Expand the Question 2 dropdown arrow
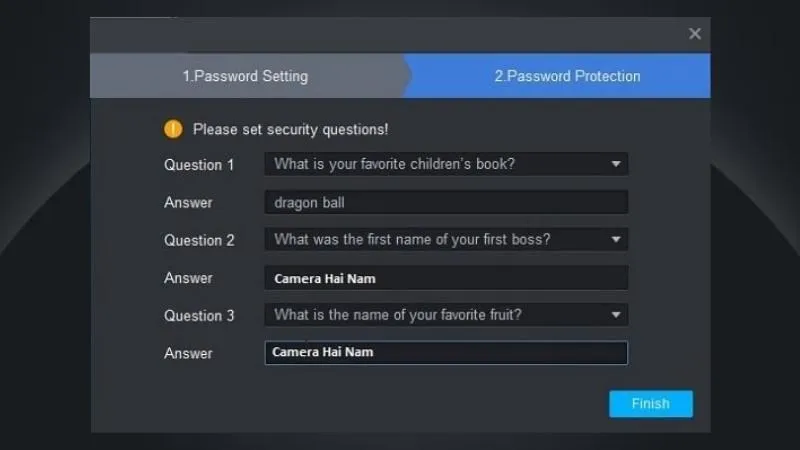800x450 pixels. [616, 240]
